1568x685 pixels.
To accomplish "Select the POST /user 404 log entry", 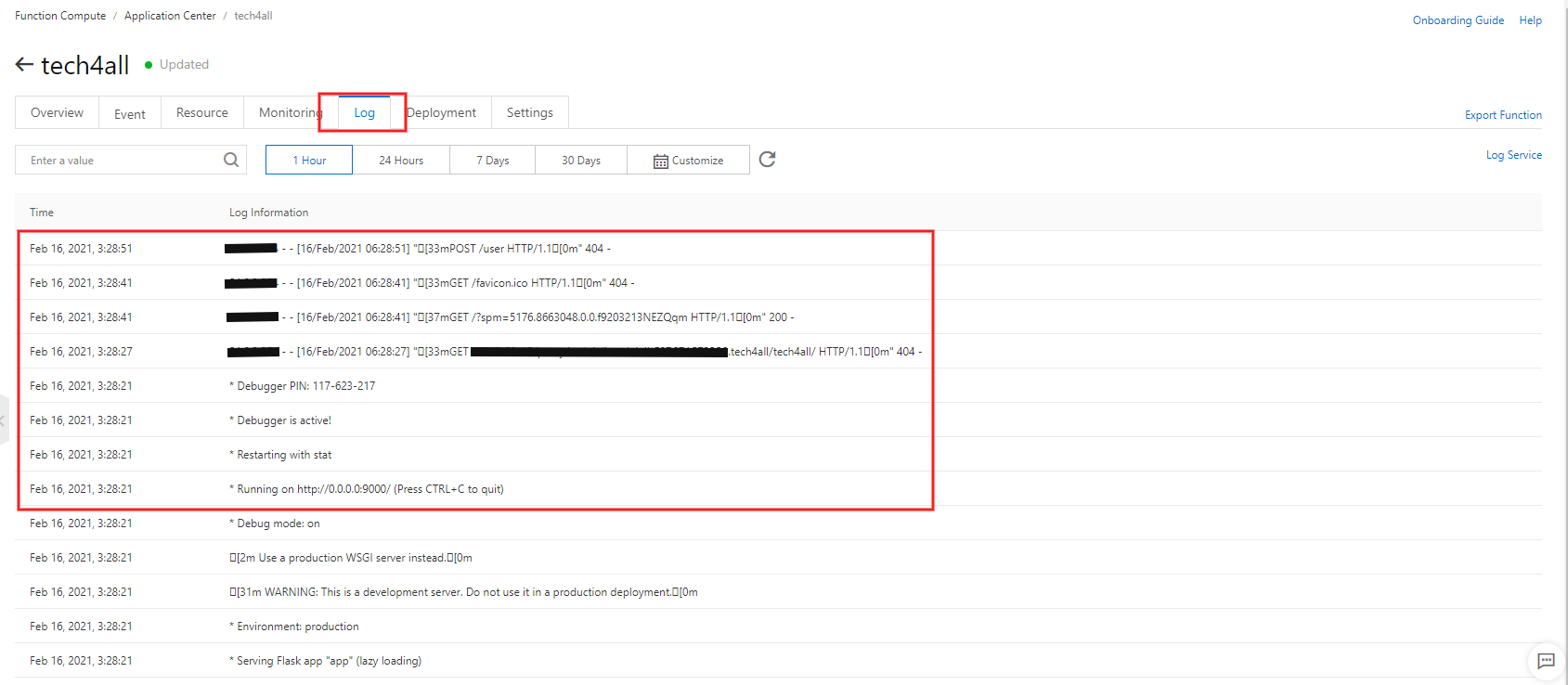I will [778, 249].
